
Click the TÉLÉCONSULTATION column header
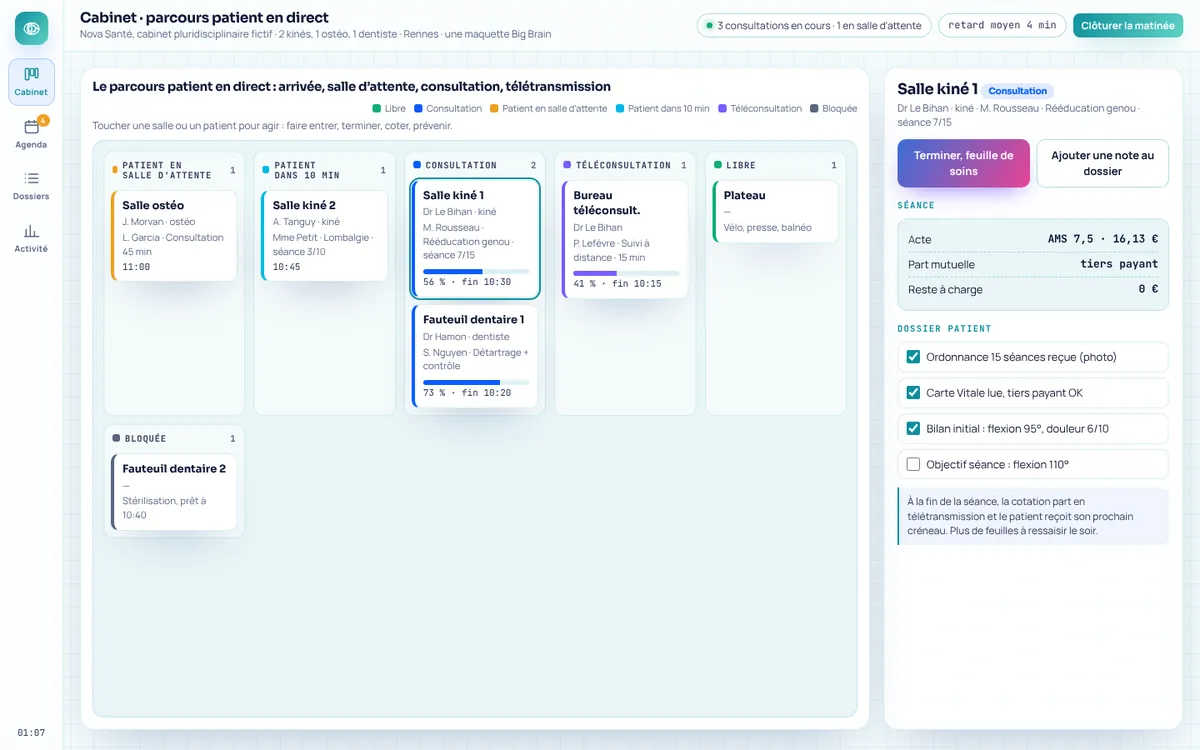tap(625, 165)
